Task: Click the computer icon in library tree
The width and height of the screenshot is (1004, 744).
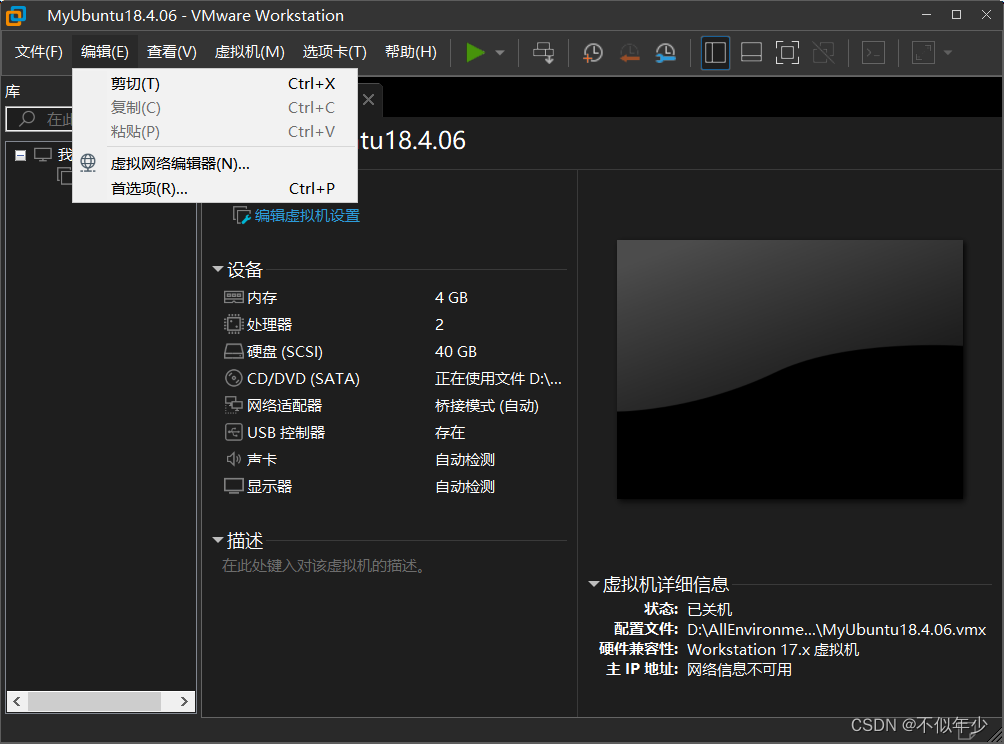Action: point(43,154)
